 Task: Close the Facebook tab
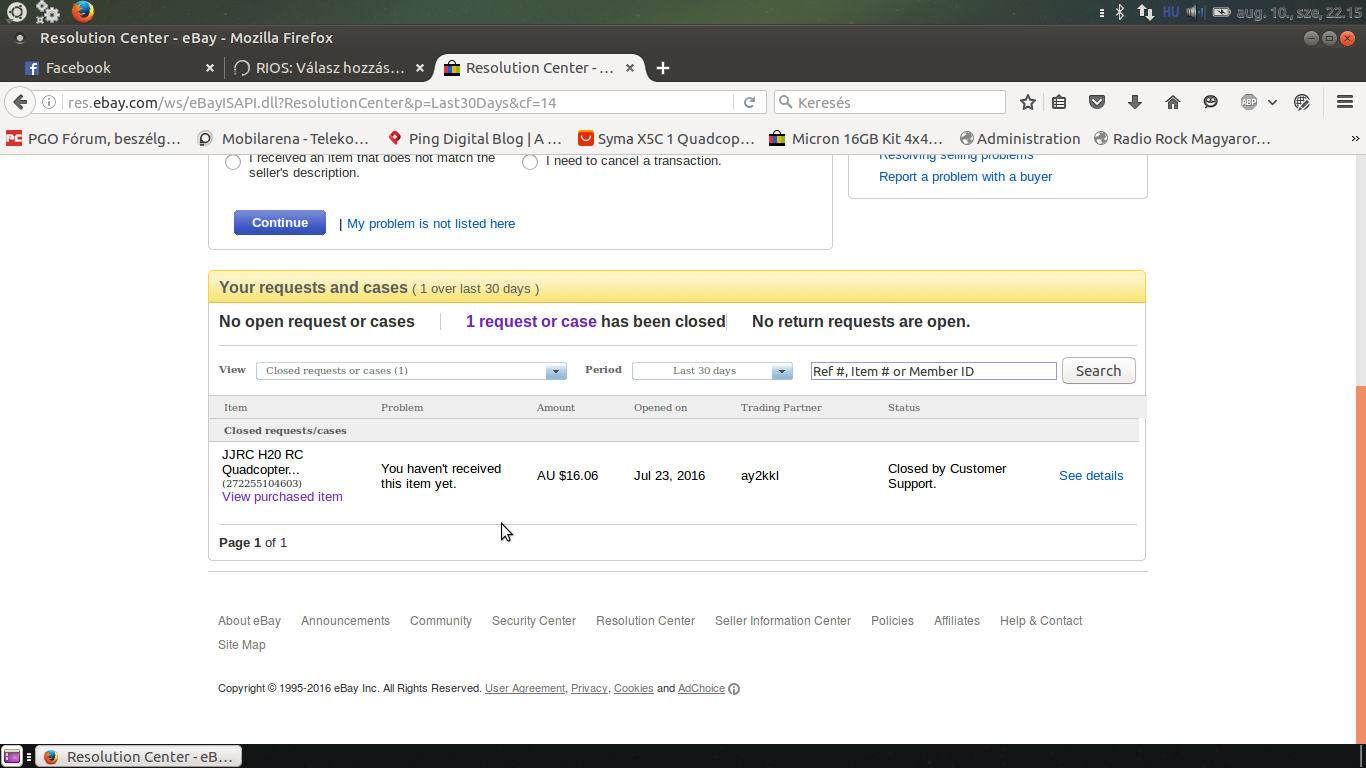point(210,68)
